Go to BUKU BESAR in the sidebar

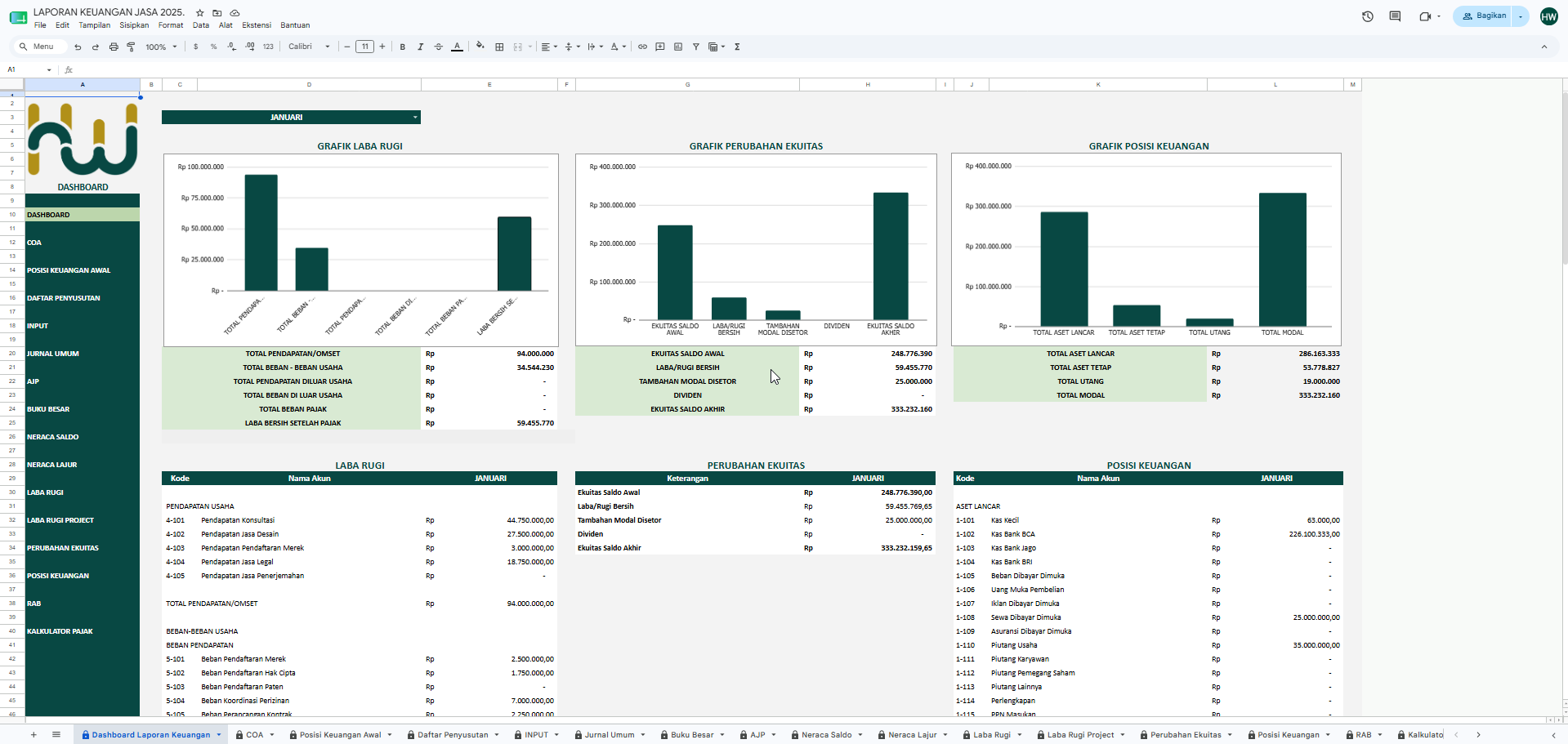[48, 409]
